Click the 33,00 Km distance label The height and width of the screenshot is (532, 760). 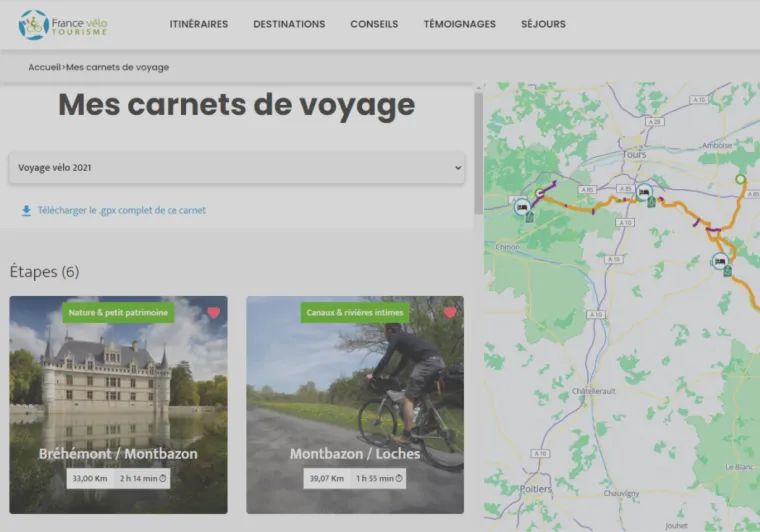click(x=90, y=478)
